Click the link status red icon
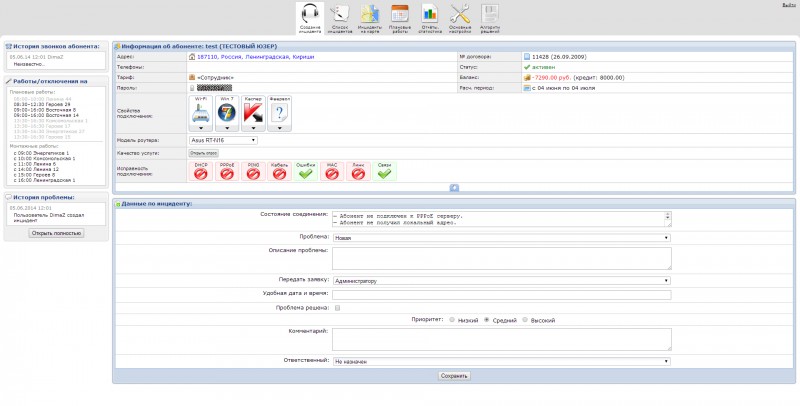 click(x=358, y=171)
